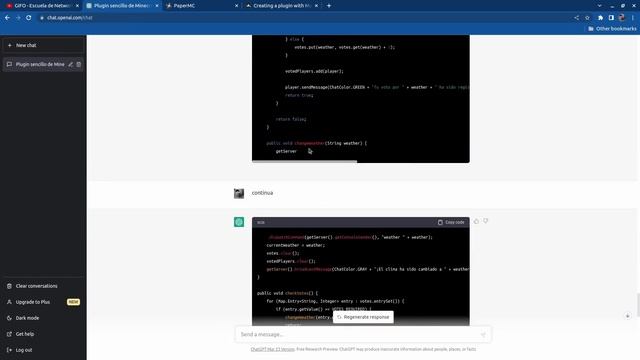640x360 pixels.
Task: Start a New chat in the sidebar
Action: [x=43, y=45]
